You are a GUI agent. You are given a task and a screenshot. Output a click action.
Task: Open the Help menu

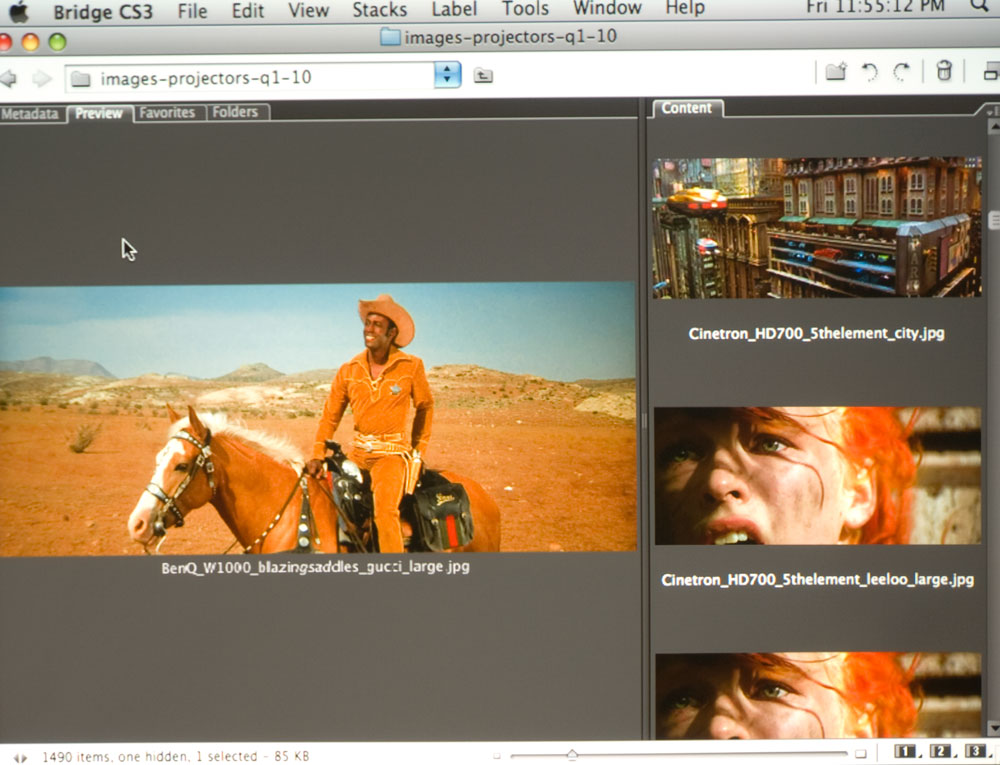coord(685,8)
